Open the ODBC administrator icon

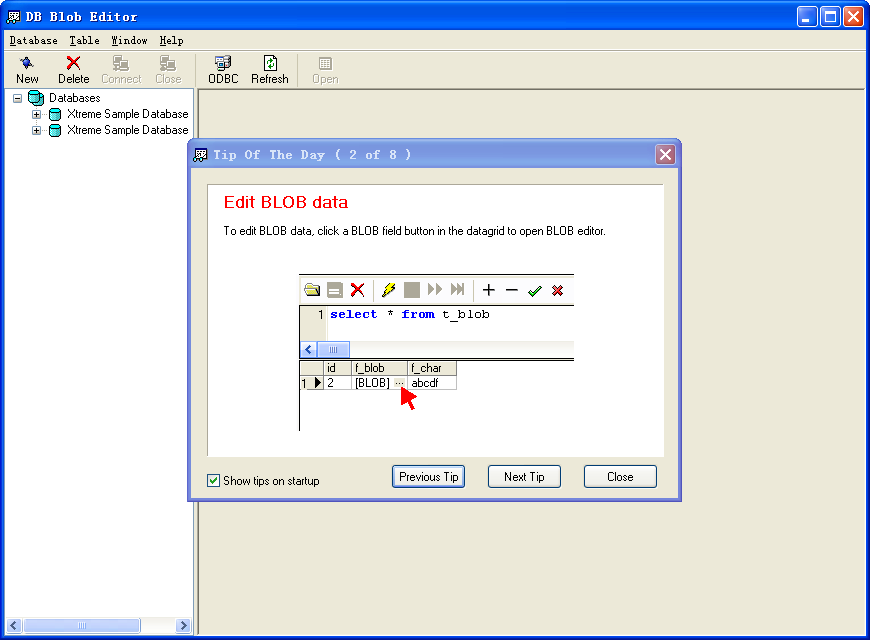tap(223, 64)
